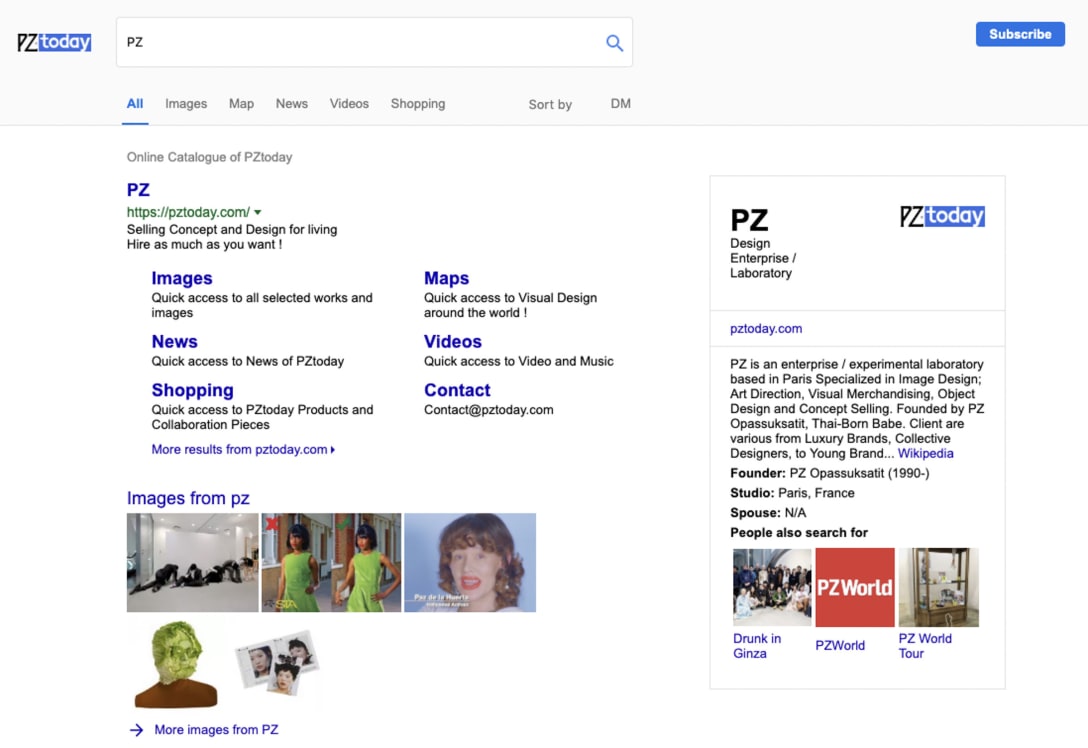Click the PZ World Tour link
The image size is (1088, 748).
point(925,646)
